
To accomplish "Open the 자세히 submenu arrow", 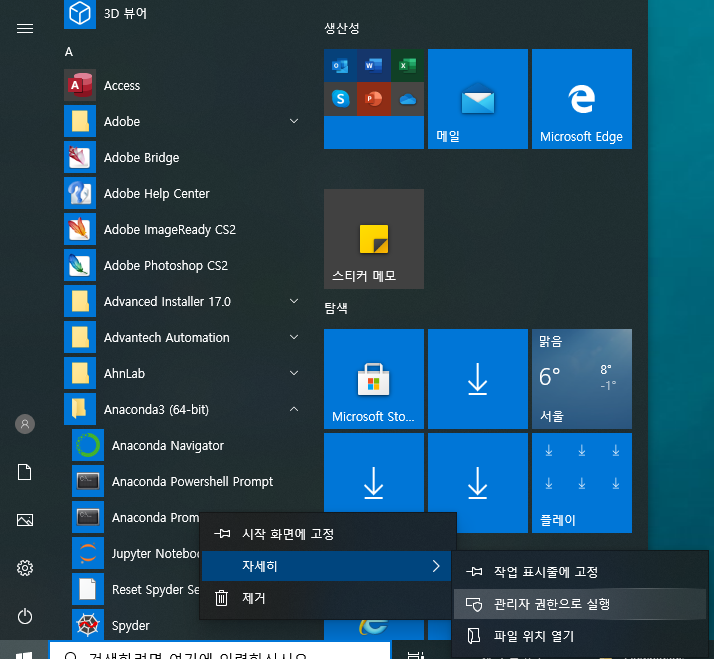I will click(x=436, y=566).
